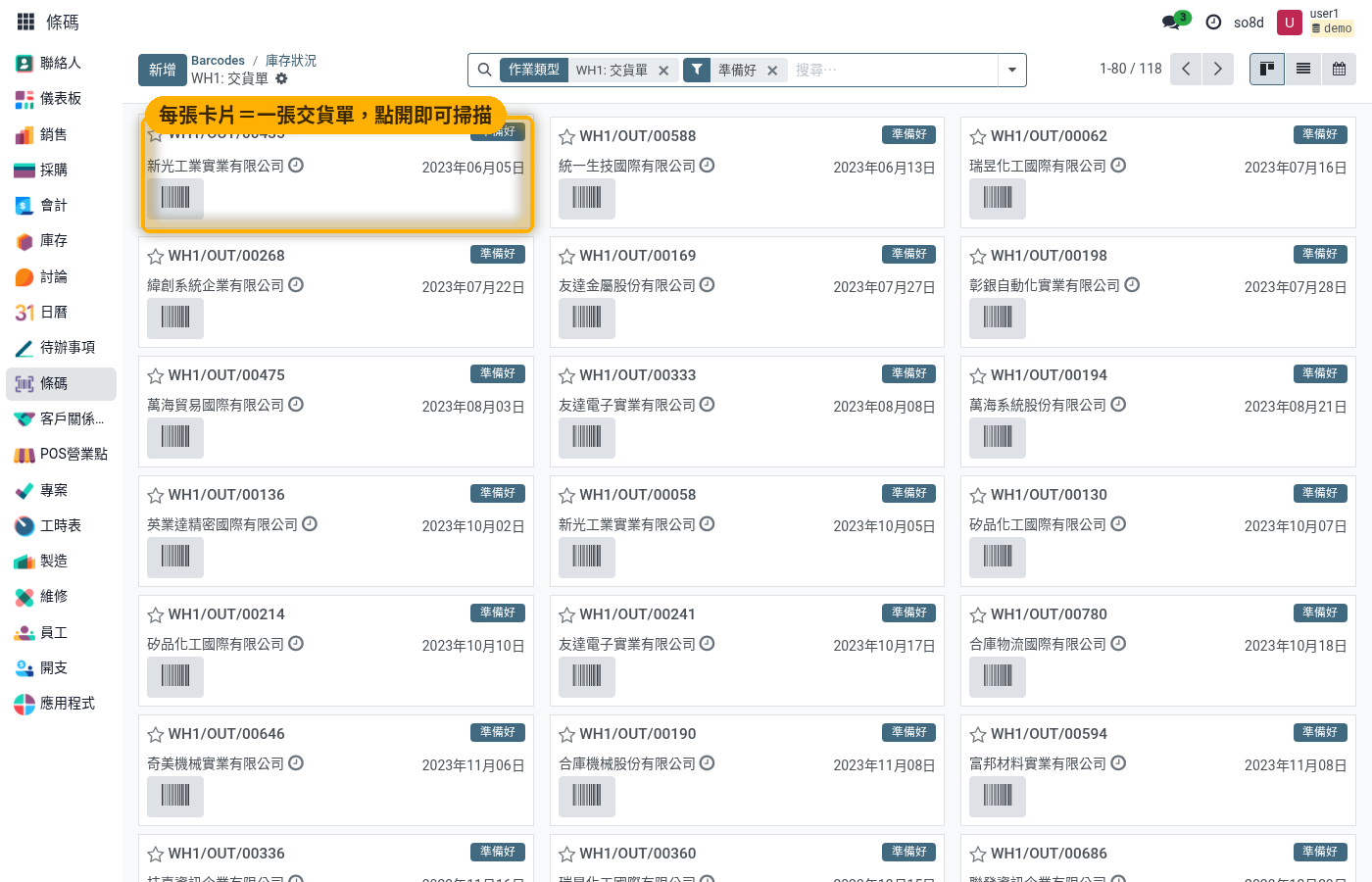Open the apps grid menu icon
Image resolution: width=1372 pixels, height=882 pixels.
pyautogui.click(x=26, y=22)
